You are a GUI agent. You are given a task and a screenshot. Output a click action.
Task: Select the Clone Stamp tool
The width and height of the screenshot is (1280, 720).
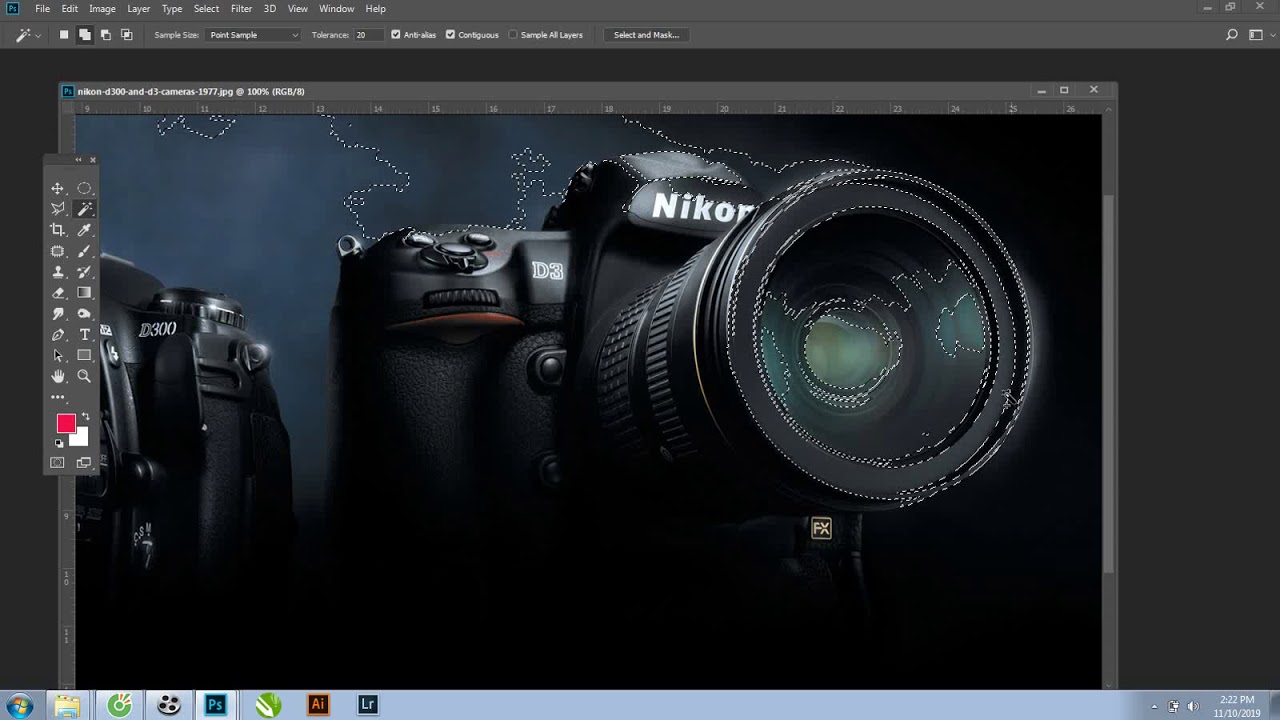(x=58, y=272)
